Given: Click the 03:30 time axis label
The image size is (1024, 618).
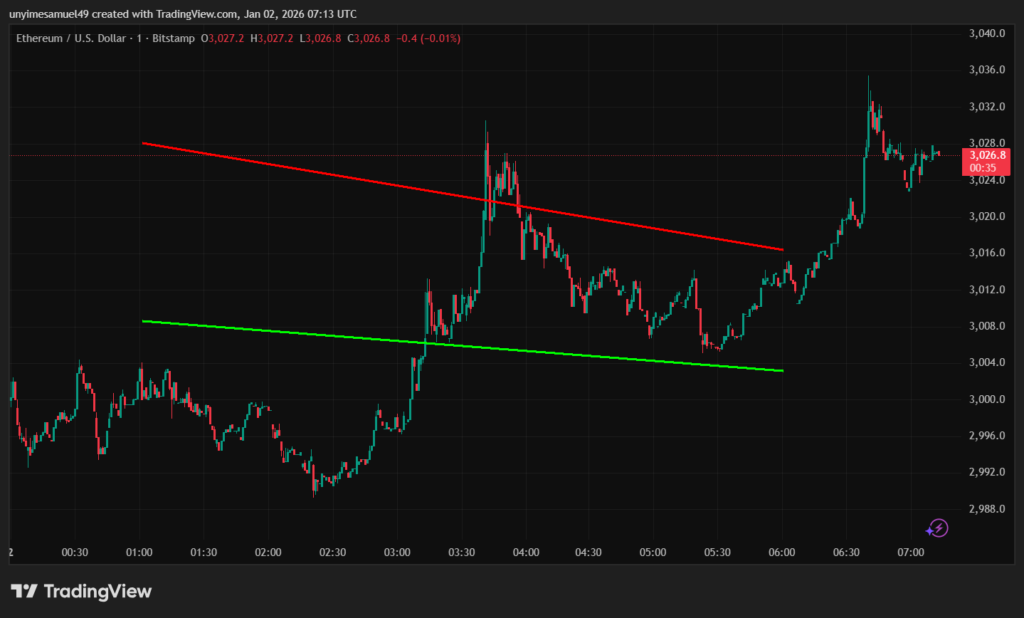Looking at the screenshot, I should 463,552.
